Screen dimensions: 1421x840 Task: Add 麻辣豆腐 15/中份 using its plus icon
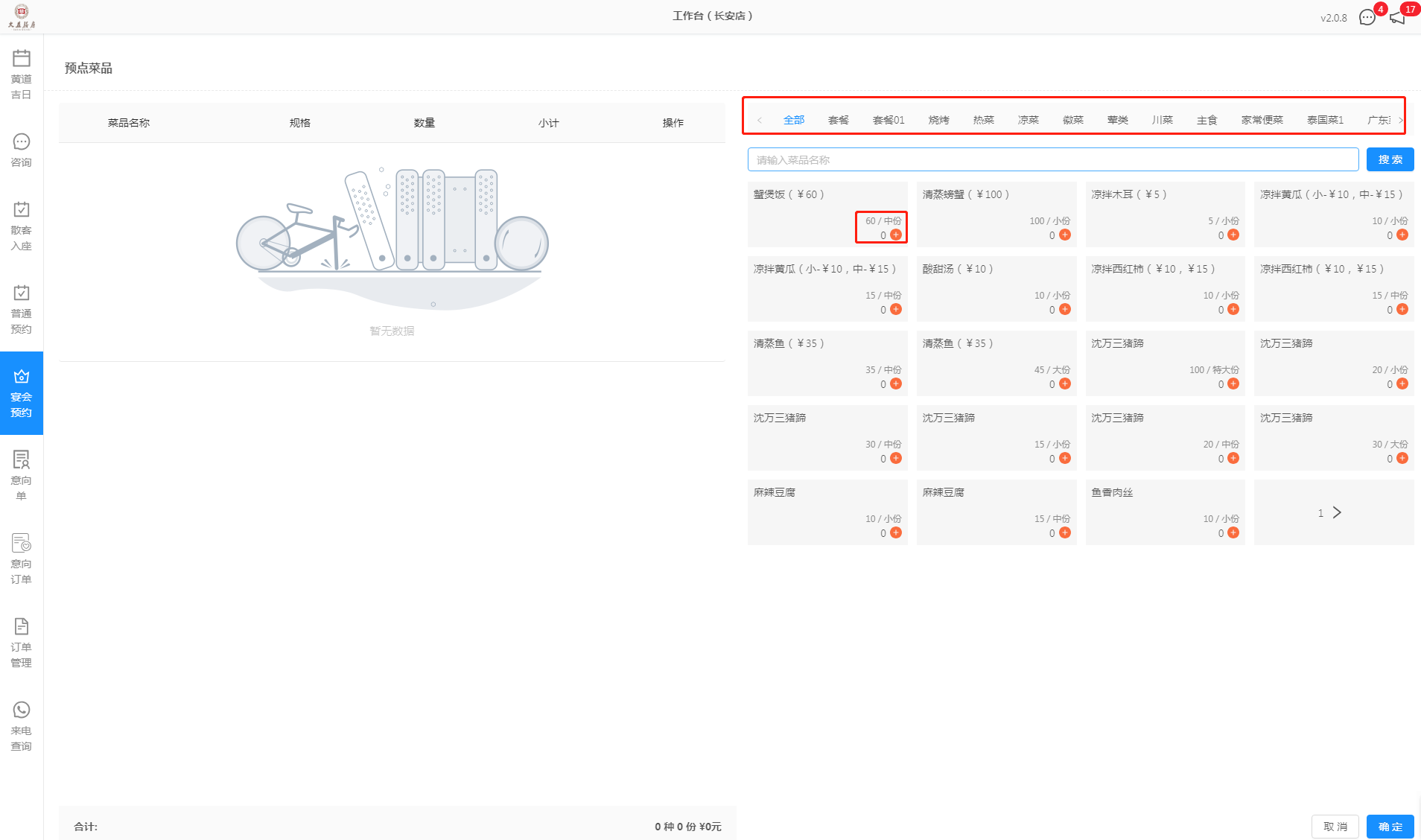tap(1065, 532)
